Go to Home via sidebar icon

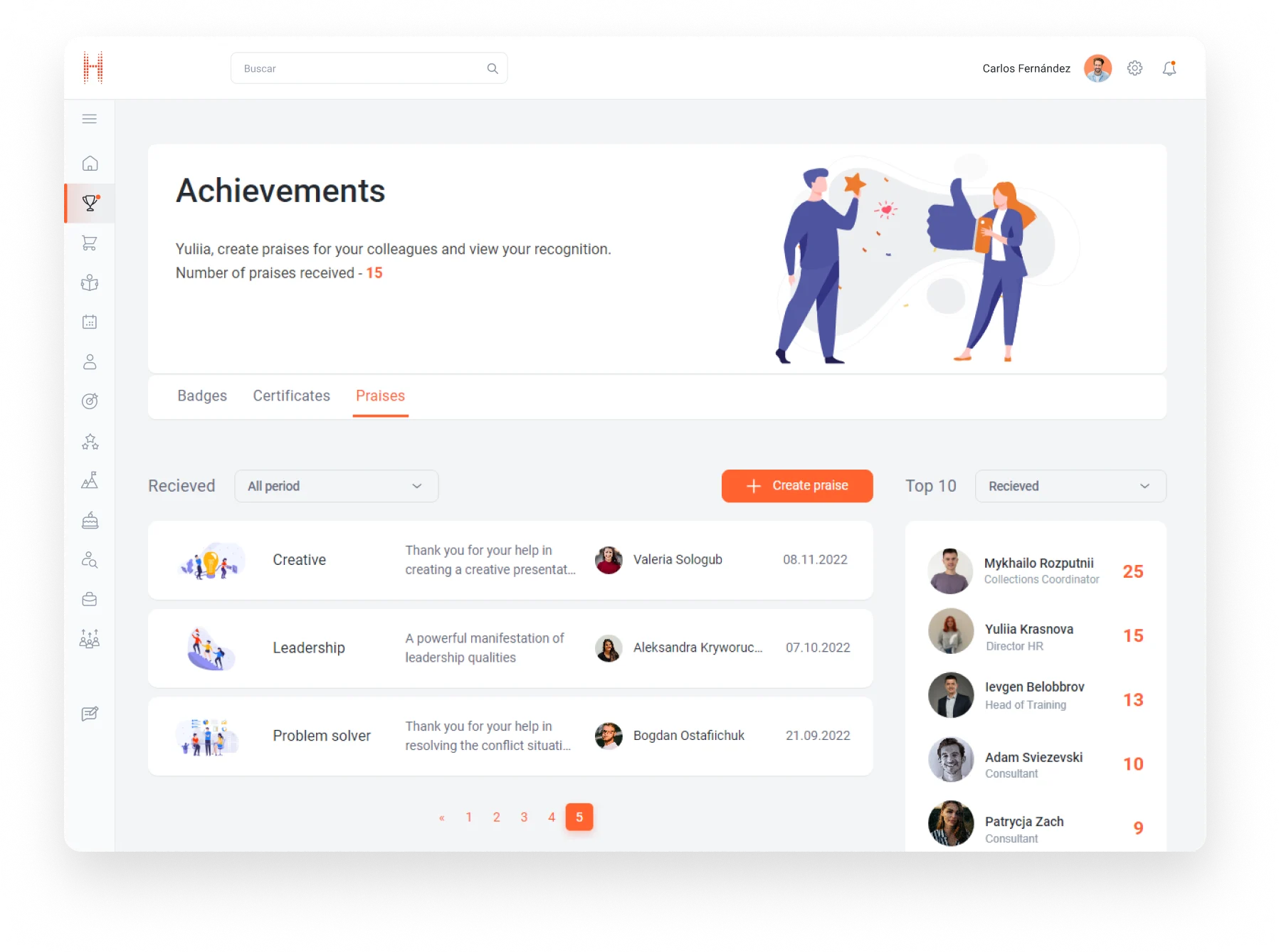[90, 164]
